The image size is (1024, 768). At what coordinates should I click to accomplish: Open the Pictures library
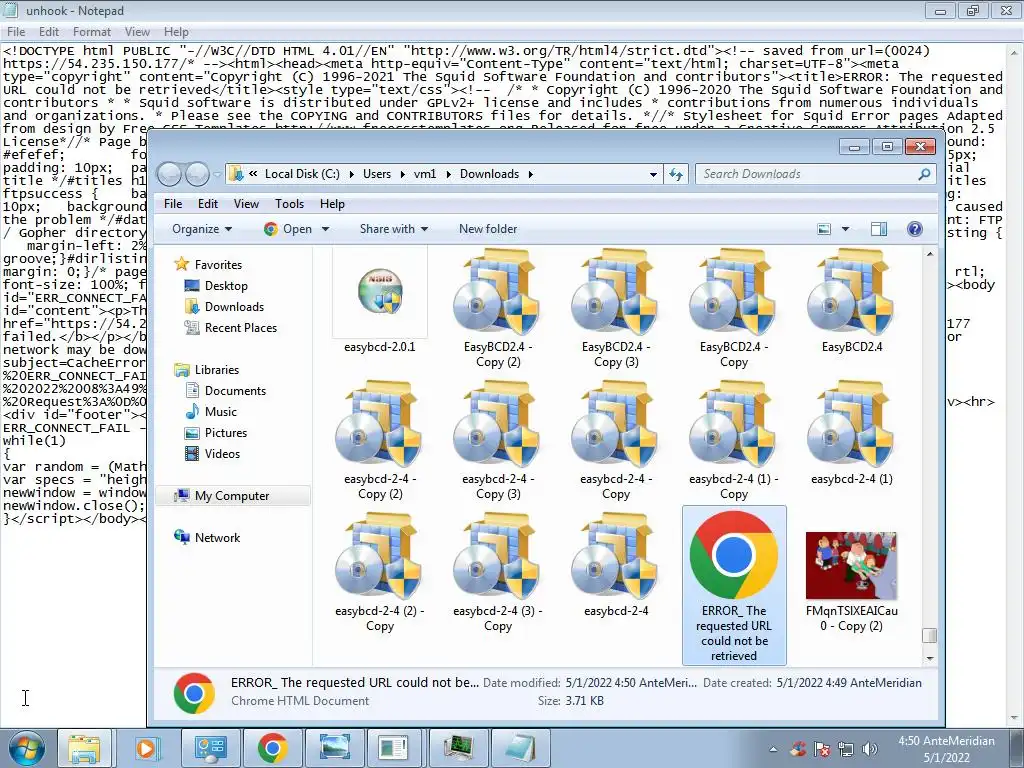[x=226, y=433]
